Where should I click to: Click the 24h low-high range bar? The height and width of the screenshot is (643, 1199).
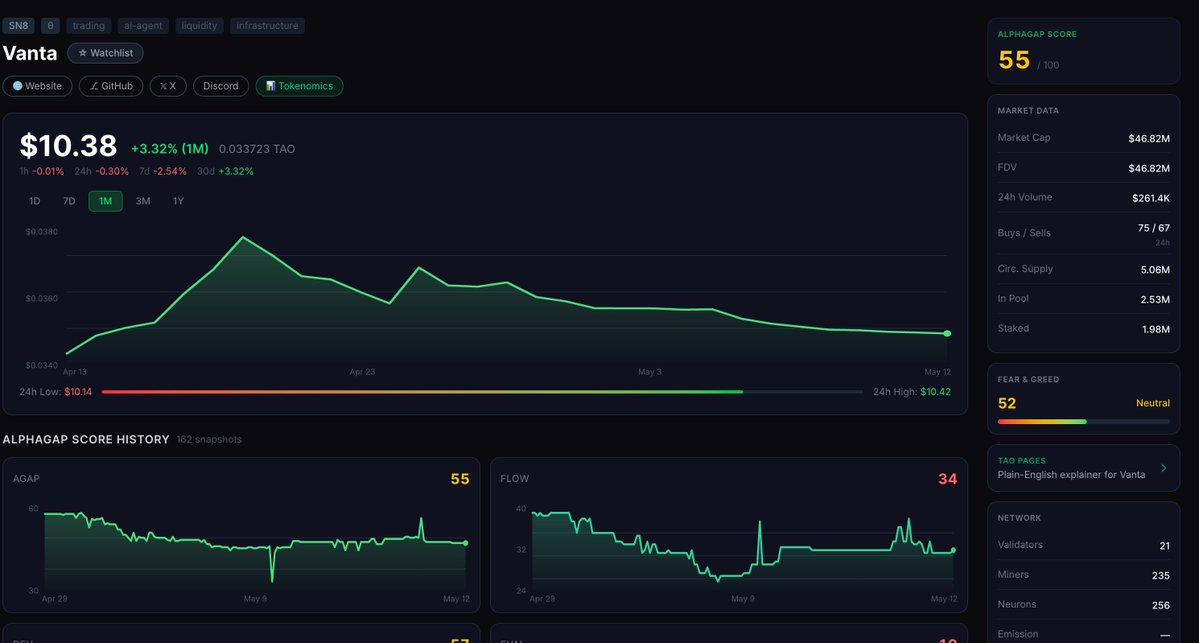click(x=483, y=391)
